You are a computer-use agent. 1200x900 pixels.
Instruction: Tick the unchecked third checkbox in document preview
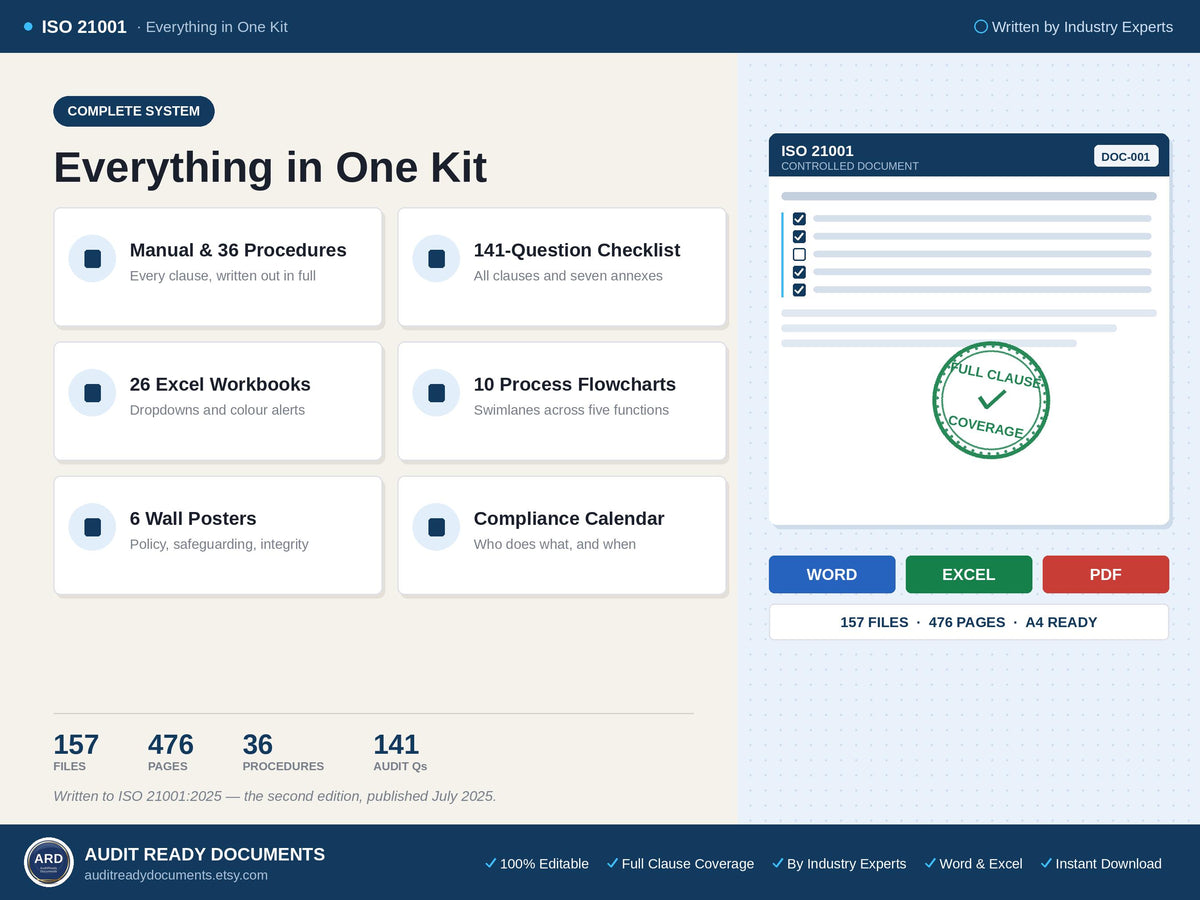click(x=799, y=254)
